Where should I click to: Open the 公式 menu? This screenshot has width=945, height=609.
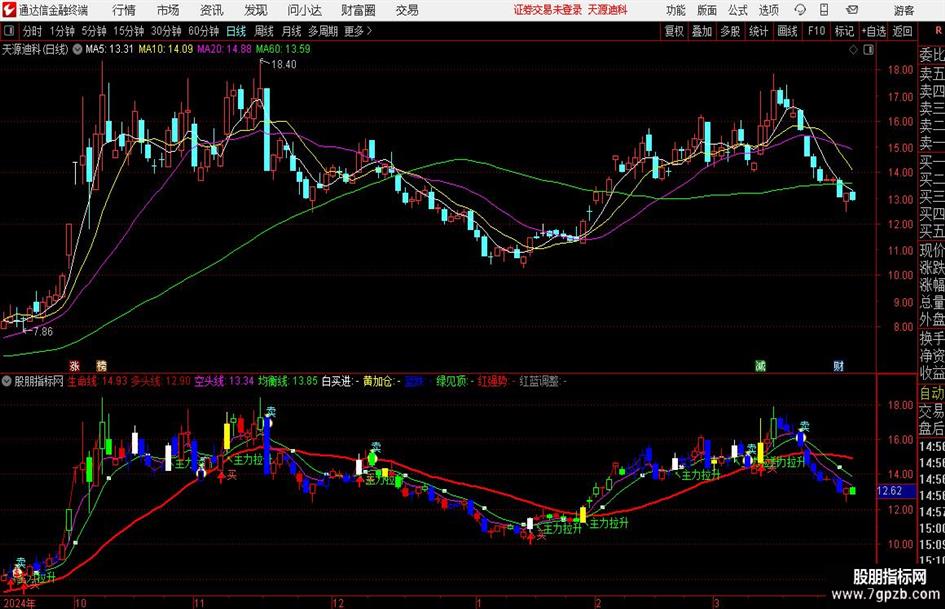tap(737, 10)
